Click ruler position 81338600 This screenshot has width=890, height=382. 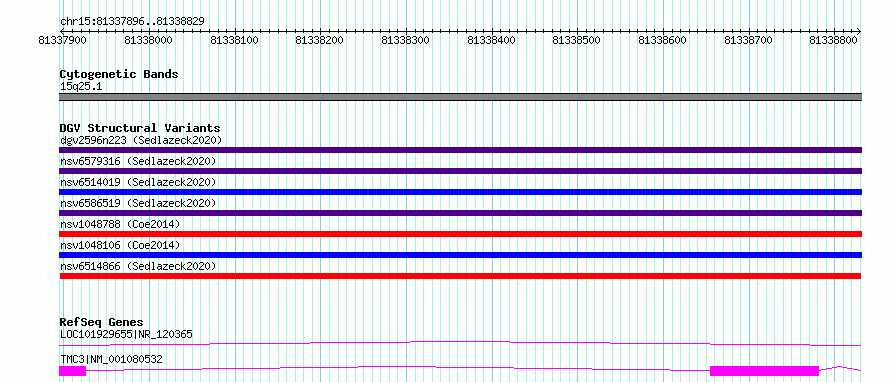pyautogui.click(x=663, y=40)
